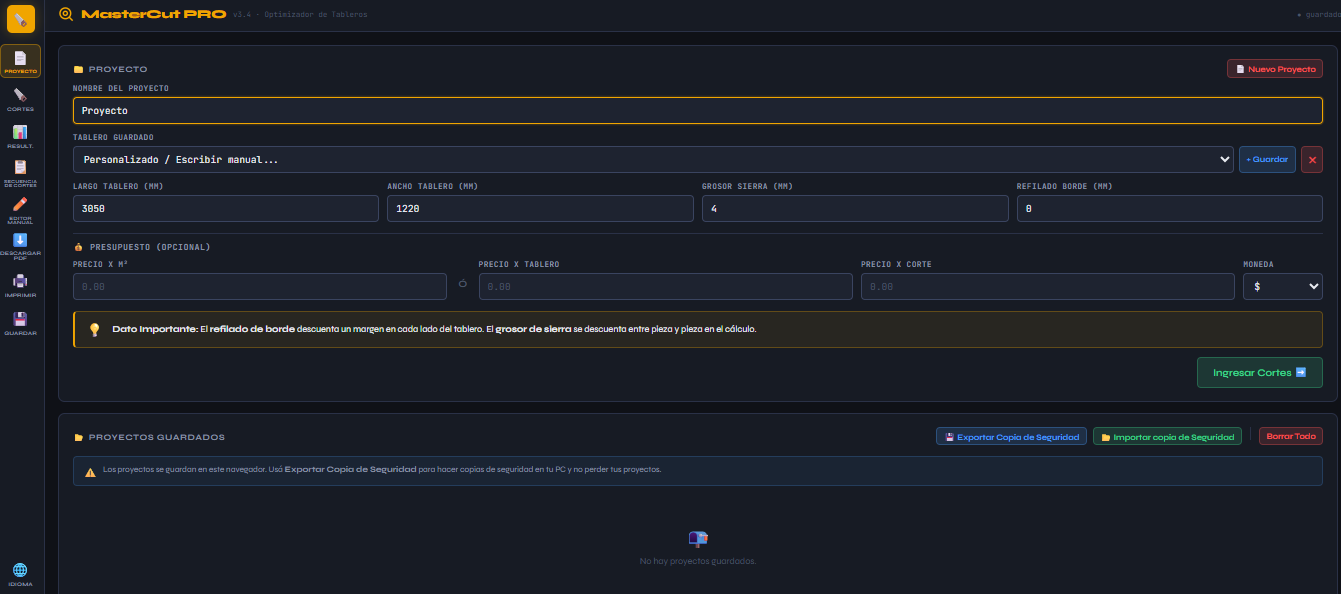Click the 'Dato Importante:' tip text
This screenshot has height=594, width=1341.
[x=155, y=329]
